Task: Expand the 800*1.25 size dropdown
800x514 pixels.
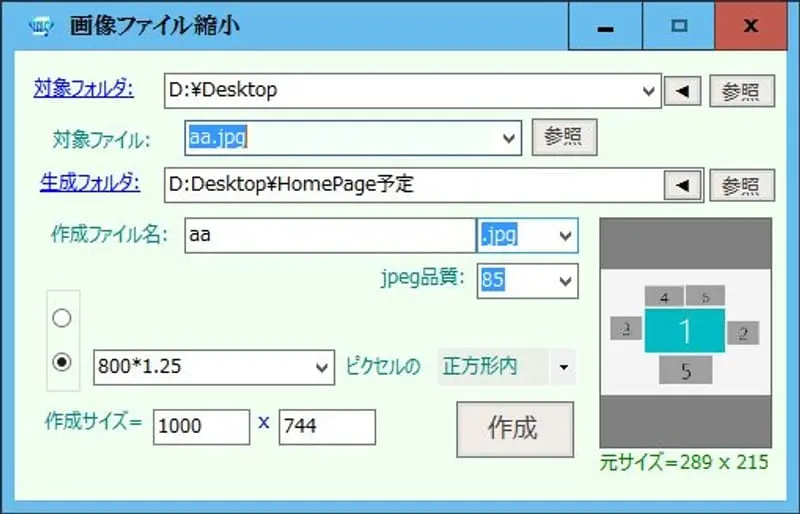Action: point(322,368)
